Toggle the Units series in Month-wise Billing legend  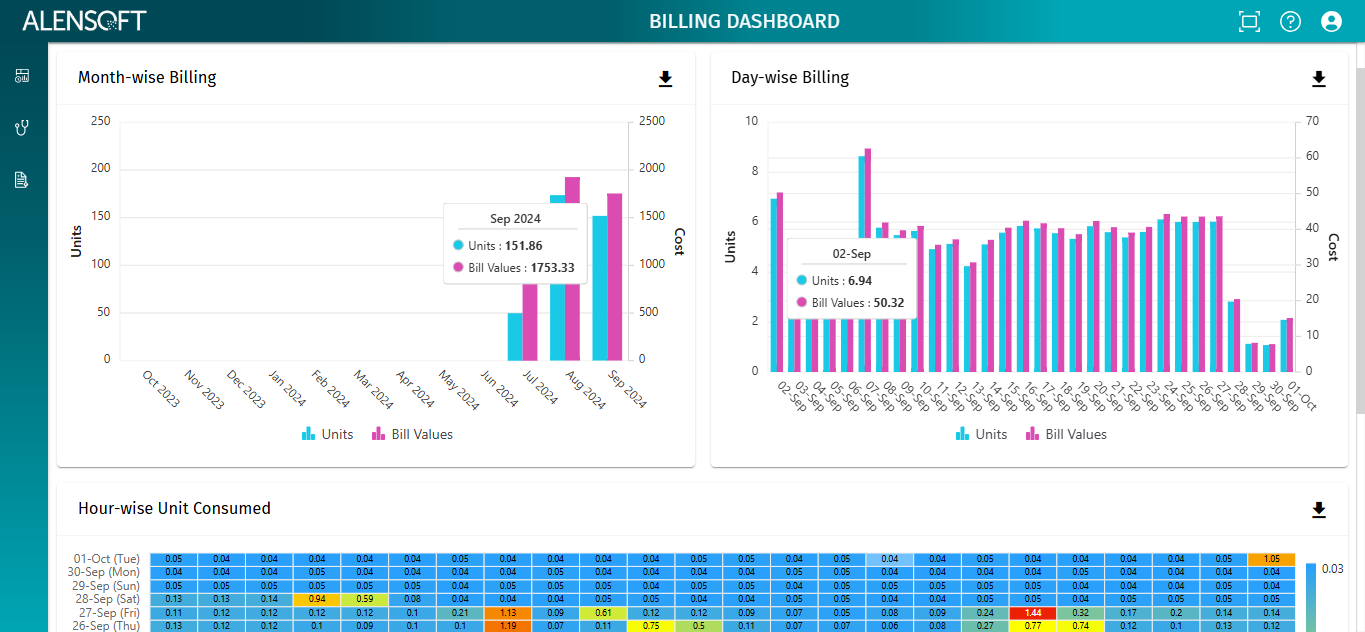click(x=327, y=434)
